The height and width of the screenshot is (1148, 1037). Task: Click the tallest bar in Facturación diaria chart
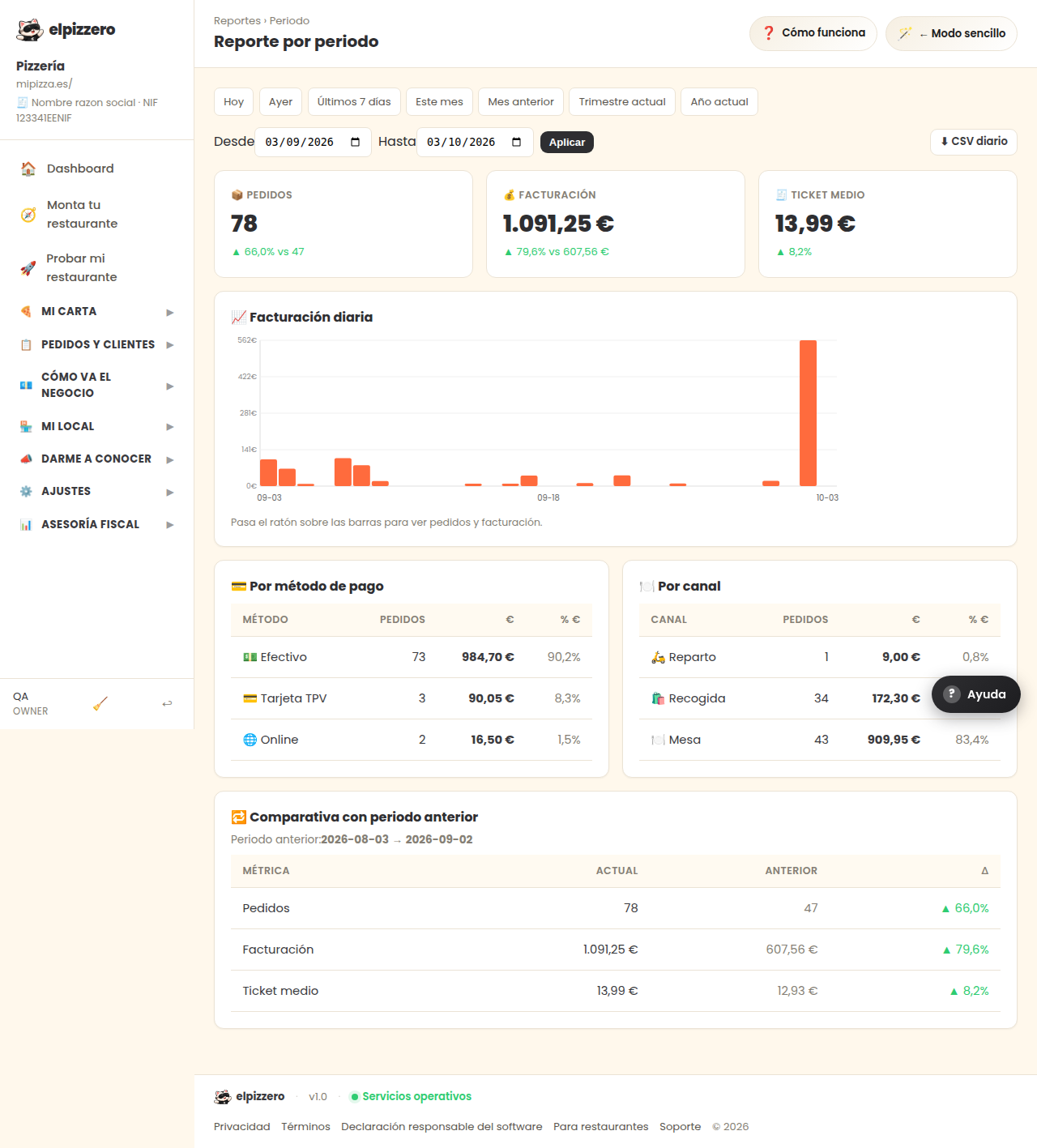[808, 413]
